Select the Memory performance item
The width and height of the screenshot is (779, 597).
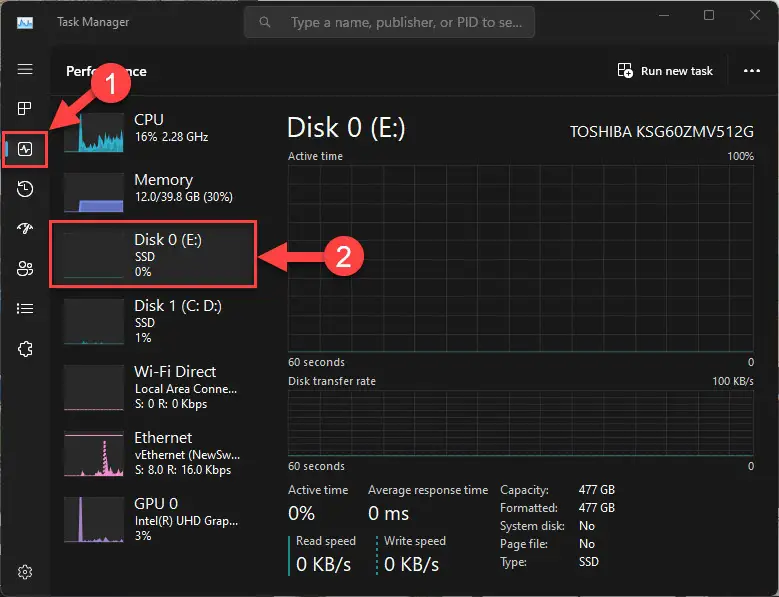tap(153, 192)
